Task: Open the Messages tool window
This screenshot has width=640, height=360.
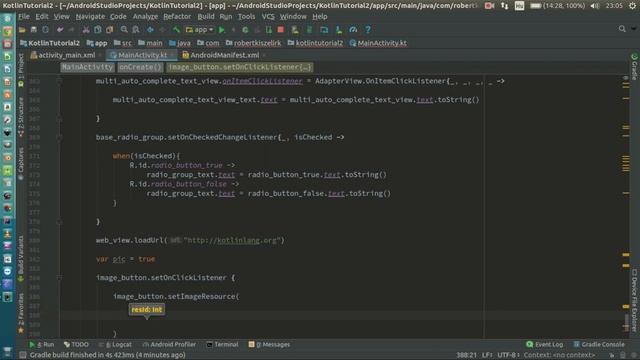Action: 269,344
